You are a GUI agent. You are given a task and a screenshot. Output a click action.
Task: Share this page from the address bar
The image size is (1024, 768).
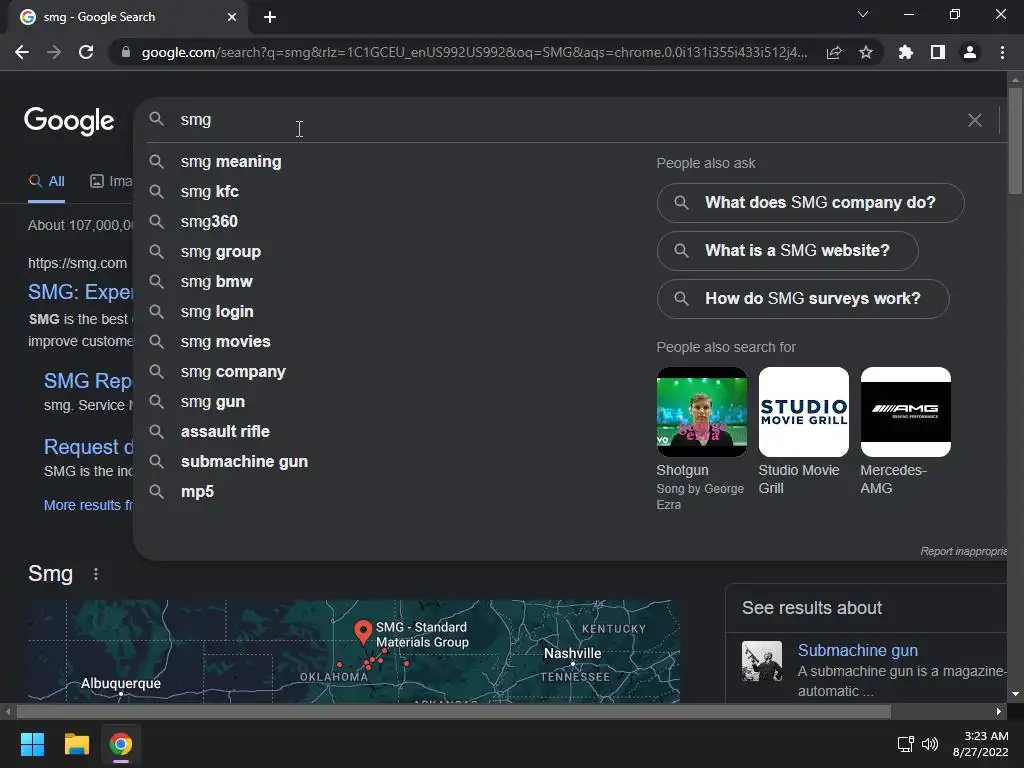click(834, 52)
